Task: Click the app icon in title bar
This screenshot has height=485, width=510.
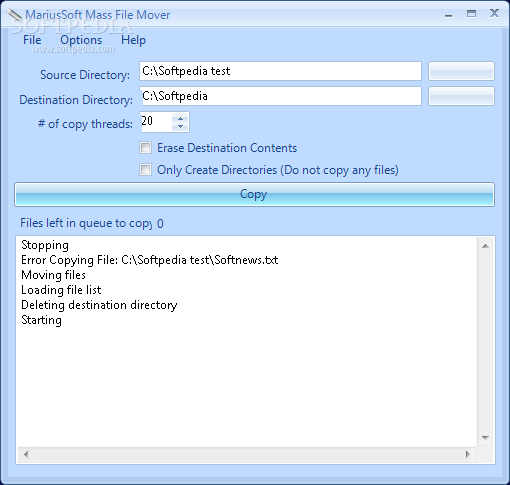Action: click(x=14, y=15)
